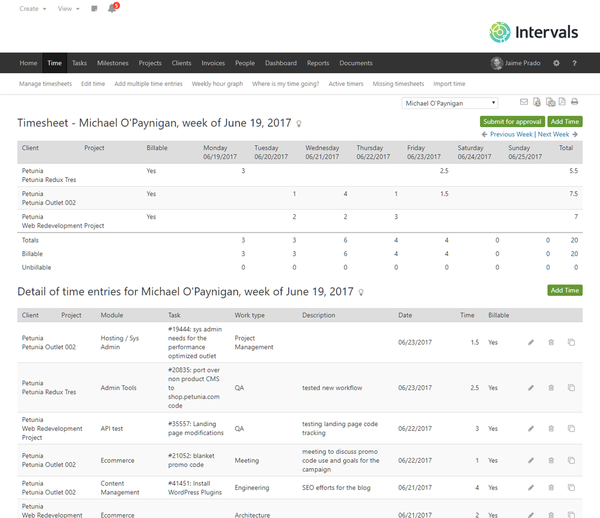Copy the 06/23/2017 1.5 hour entry
The image size is (600, 518).
click(571, 342)
